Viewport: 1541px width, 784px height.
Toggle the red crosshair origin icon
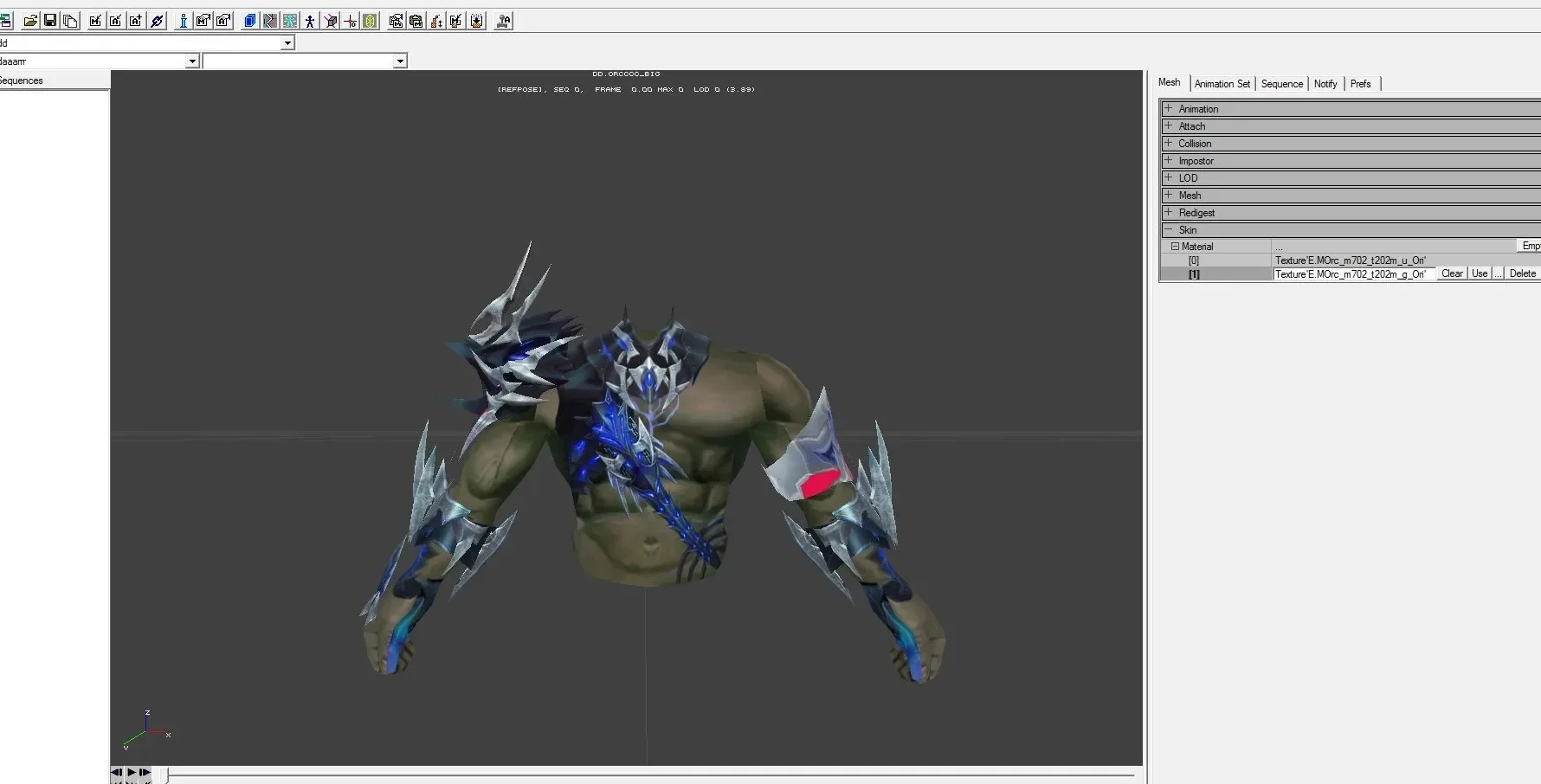(x=351, y=21)
